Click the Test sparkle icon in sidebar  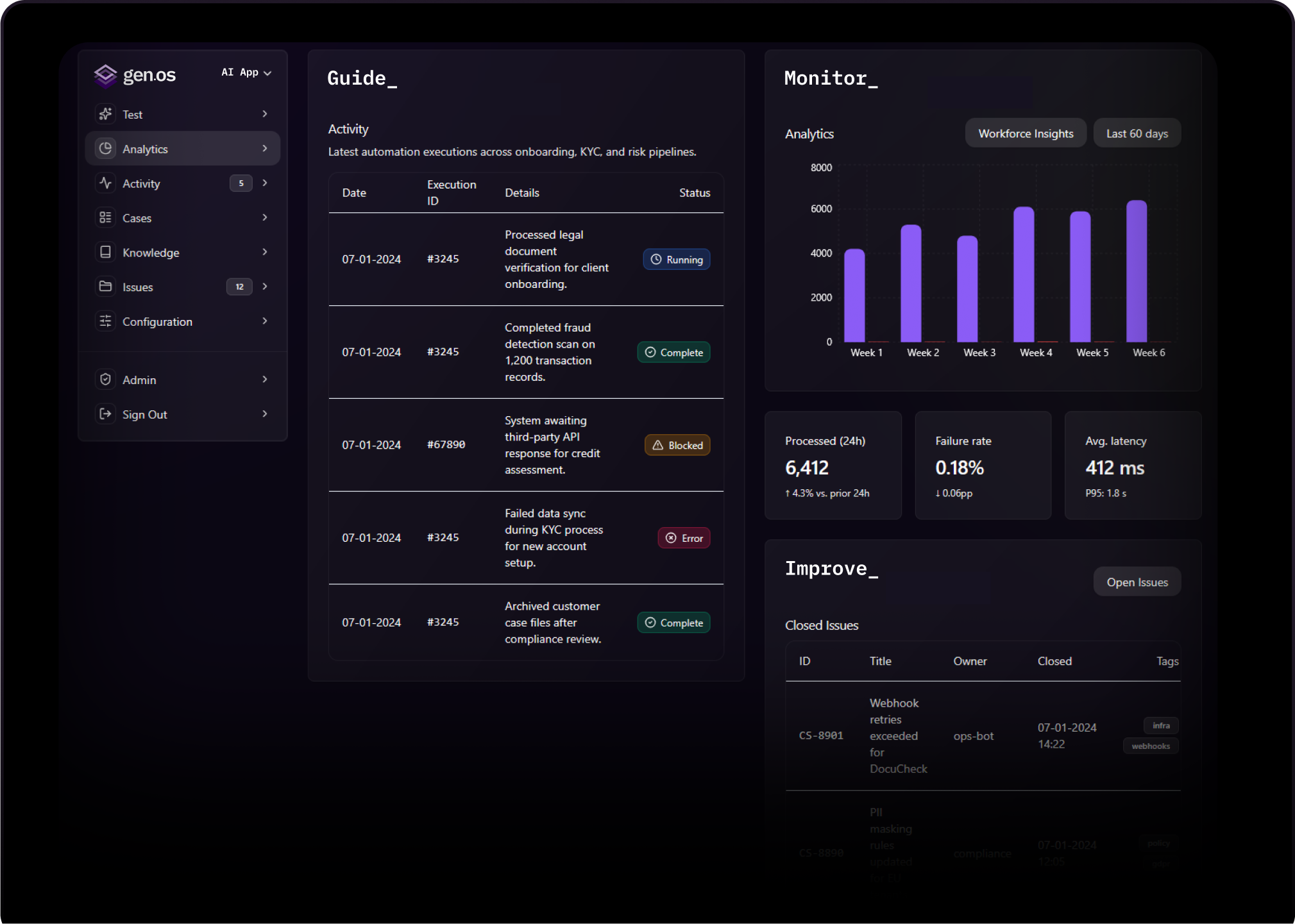106,114
